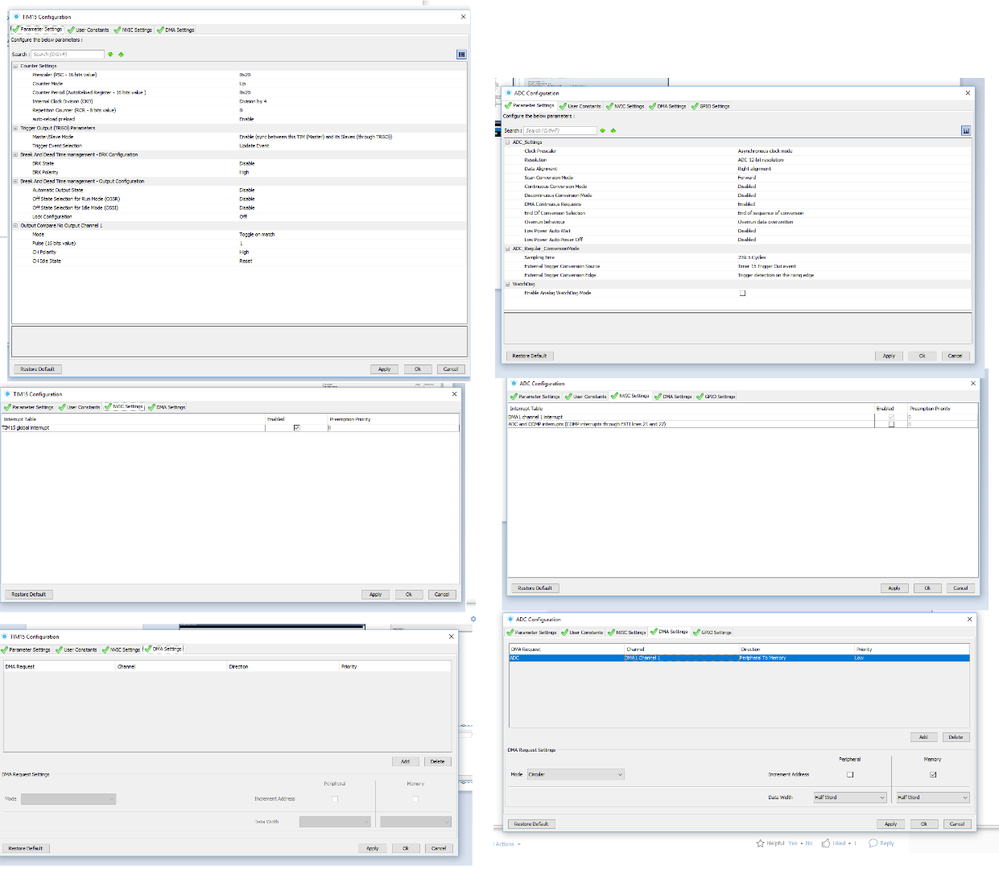Click 'Trigger detection on the rising edge' value
The height and width of the screenshot is (869, 999).
[x=775, y=275]
